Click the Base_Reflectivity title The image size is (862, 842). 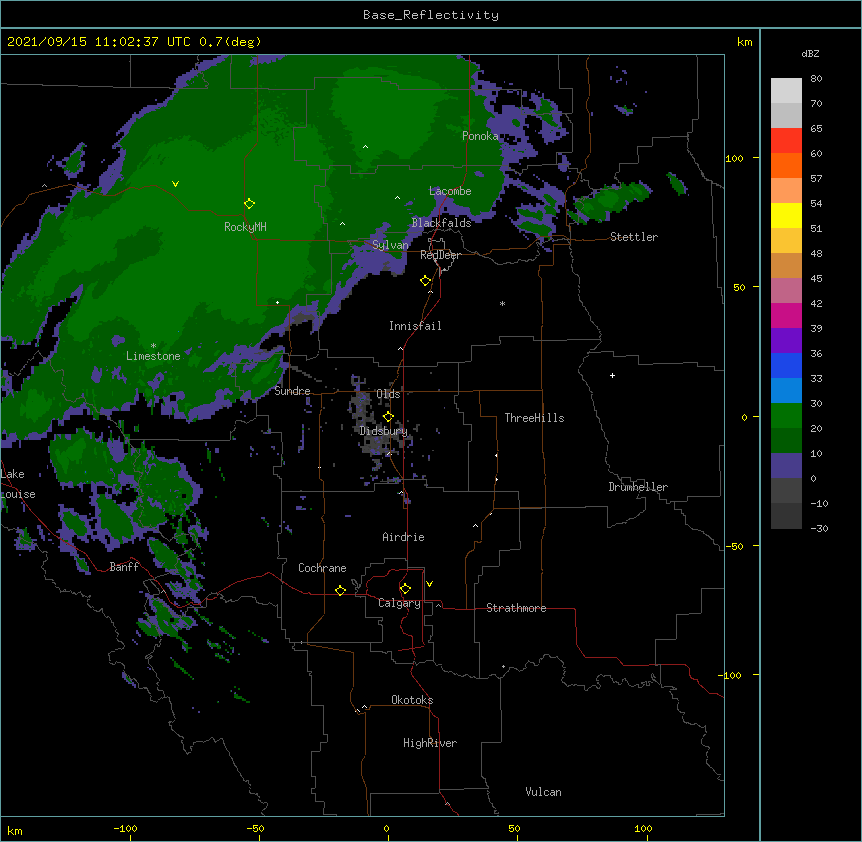(x=431, y=15)
